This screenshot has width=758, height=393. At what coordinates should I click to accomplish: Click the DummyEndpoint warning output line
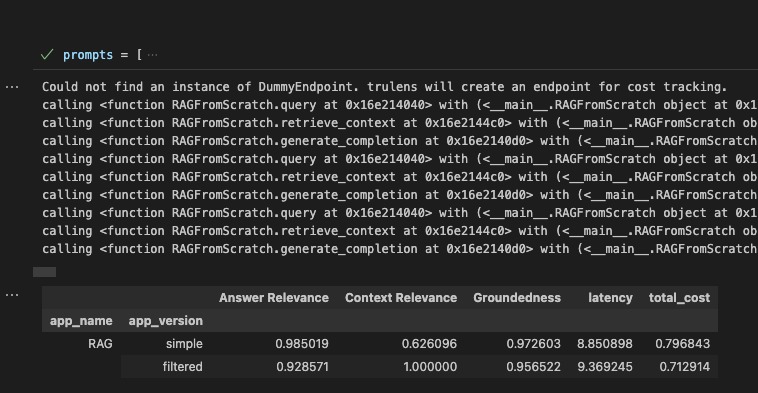tap(384, 87)
